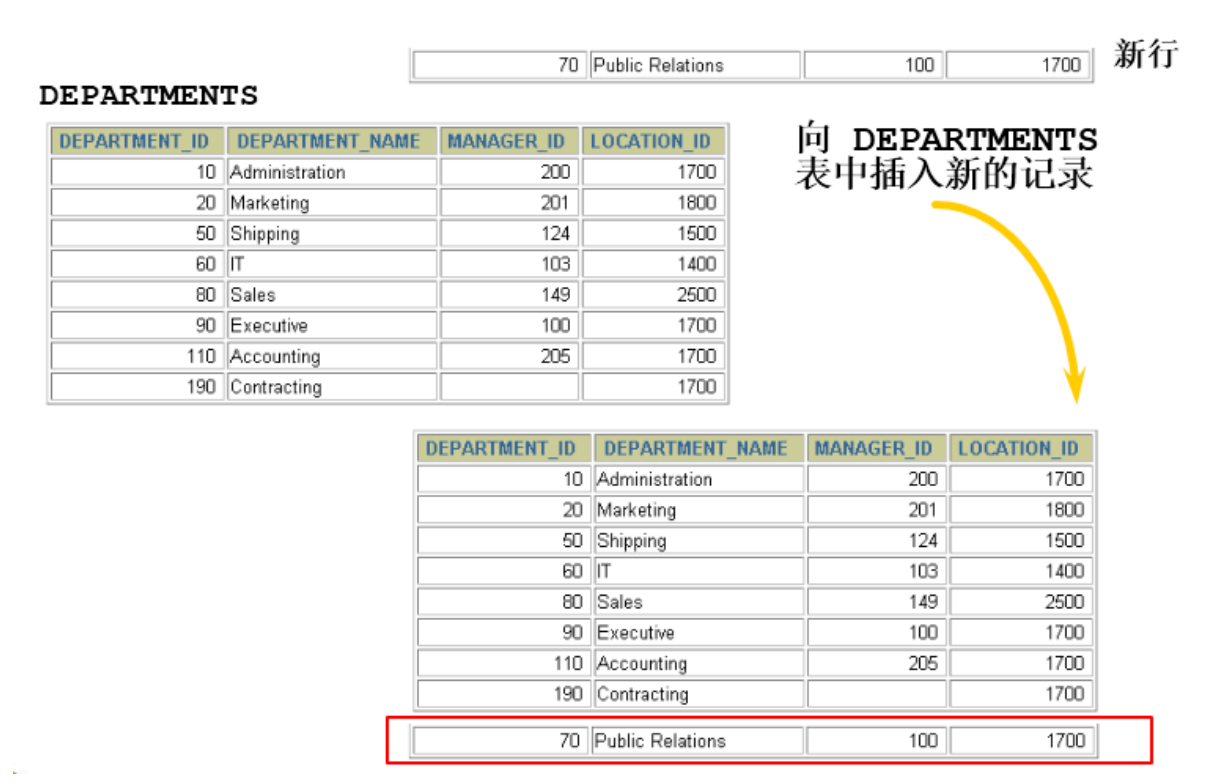Select location 1700 cell in appended bottom row

[x=1021, y=741]
